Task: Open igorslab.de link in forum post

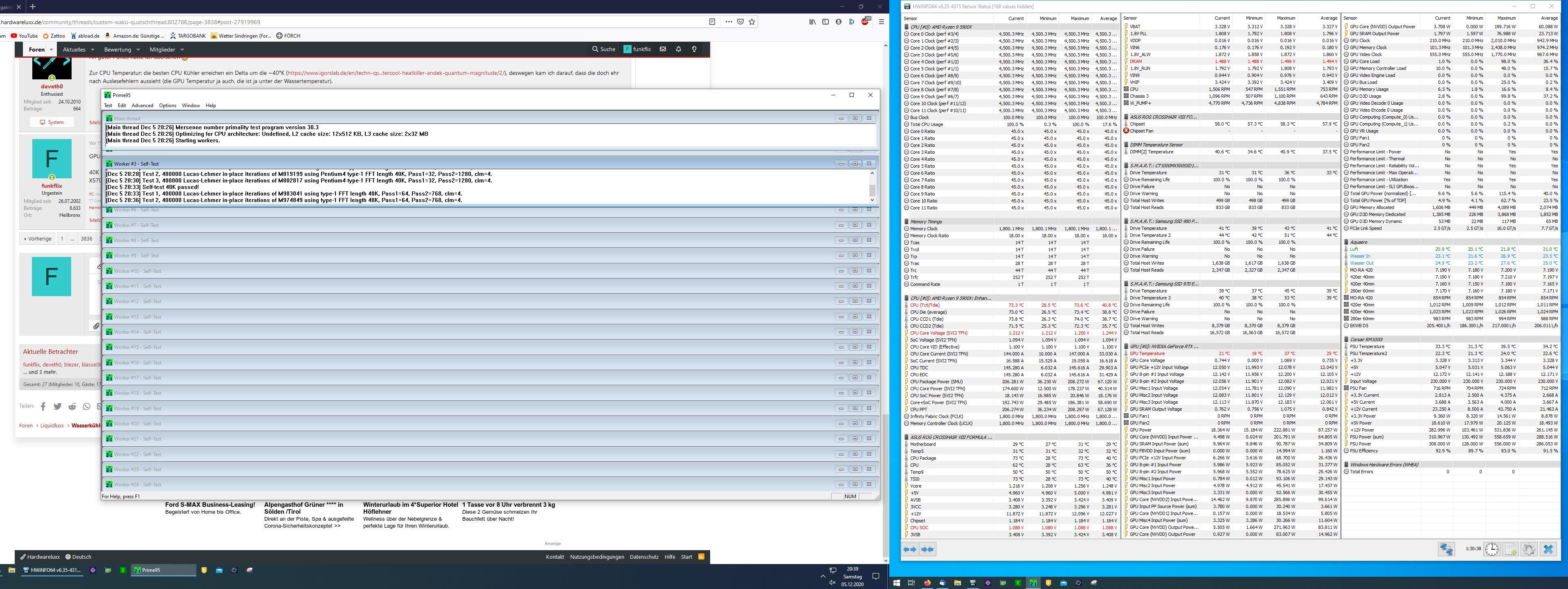Action: (x=396, y=73)
